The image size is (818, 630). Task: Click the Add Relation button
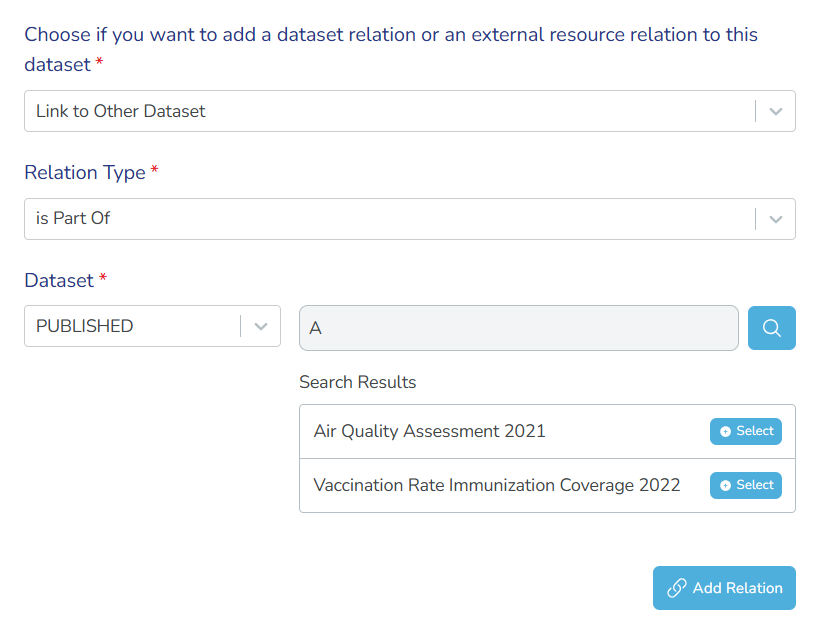(x=724, y=588)
